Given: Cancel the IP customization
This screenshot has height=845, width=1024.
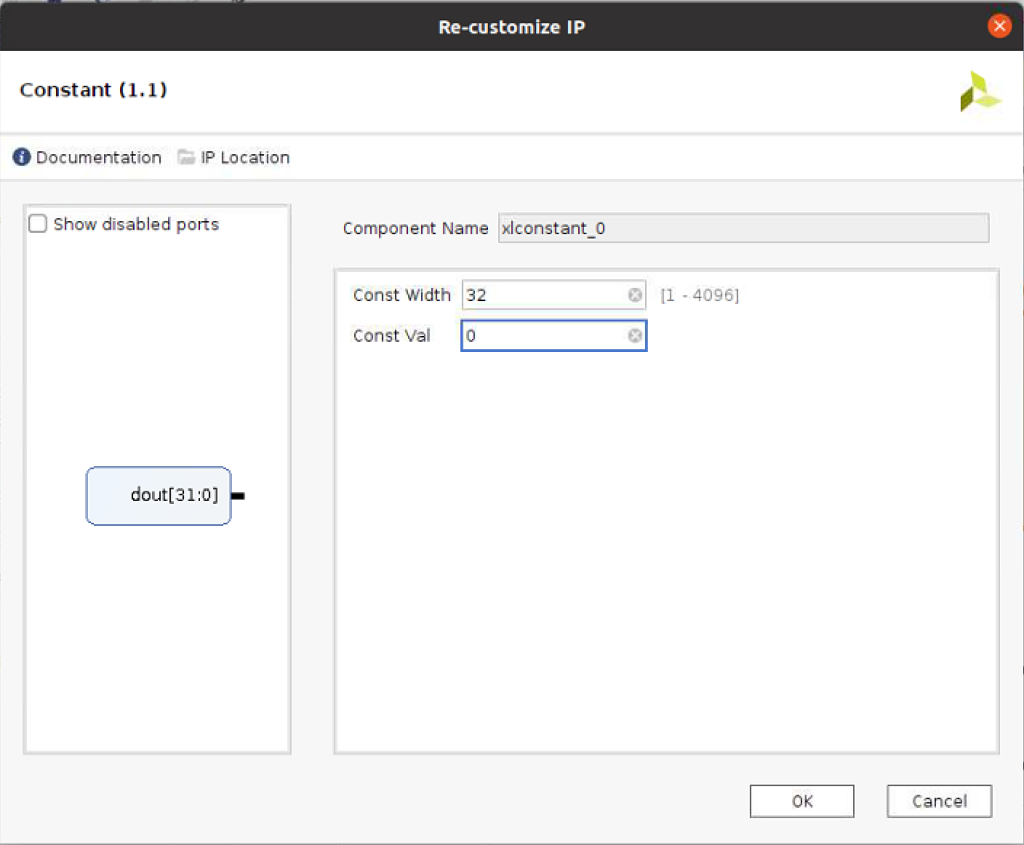Looking at the screenshot, I should coord(939,801).
